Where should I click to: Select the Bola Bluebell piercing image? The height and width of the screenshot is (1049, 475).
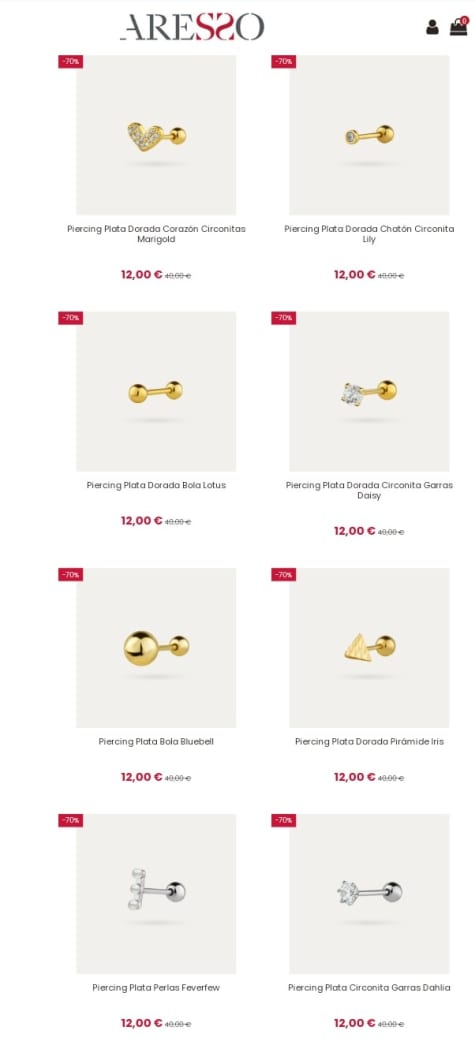point(156,648)
